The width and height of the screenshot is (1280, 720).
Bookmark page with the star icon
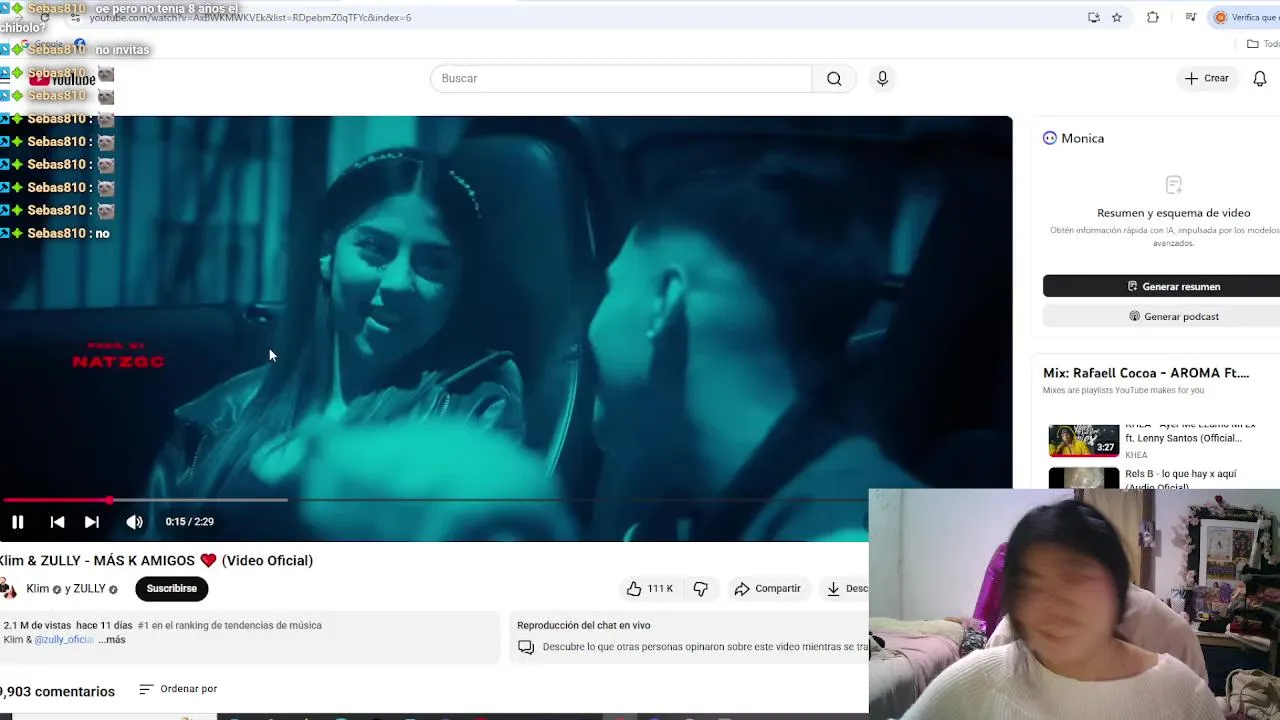click(1117, 17)
